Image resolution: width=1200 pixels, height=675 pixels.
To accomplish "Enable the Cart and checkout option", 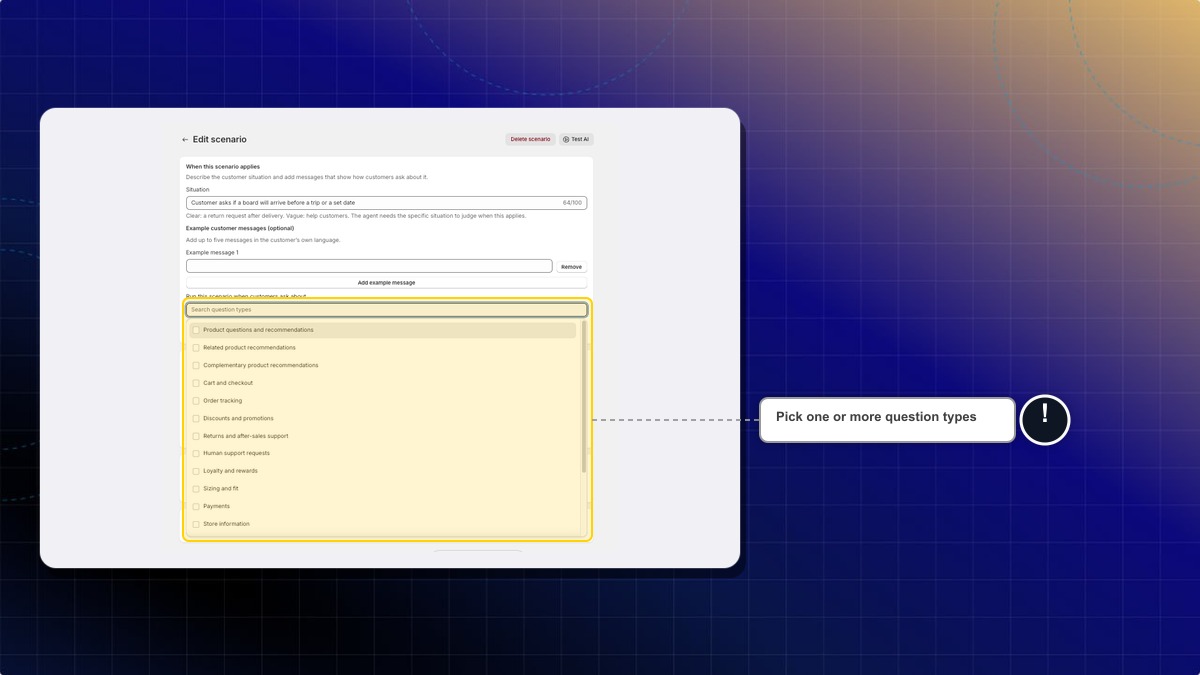I will pos(196,383).
